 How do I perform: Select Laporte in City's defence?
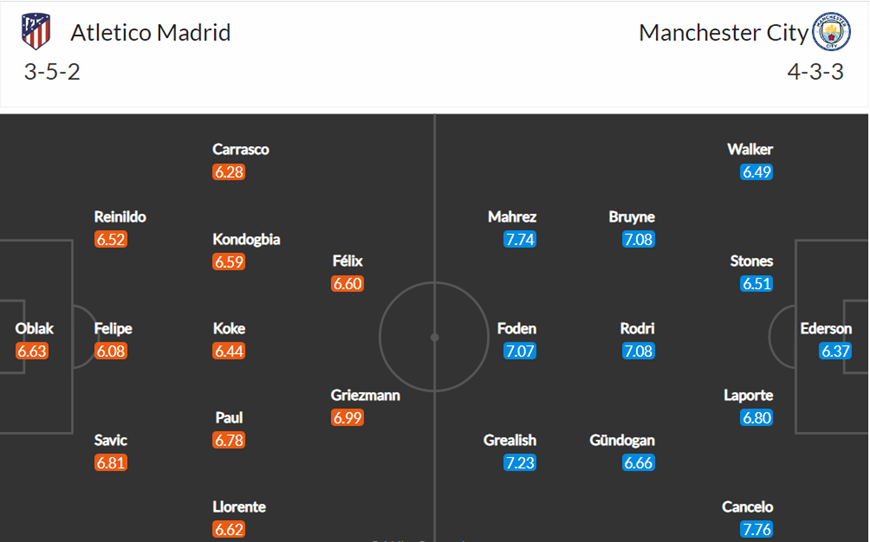pyautogui.click(x=748, y=395)
